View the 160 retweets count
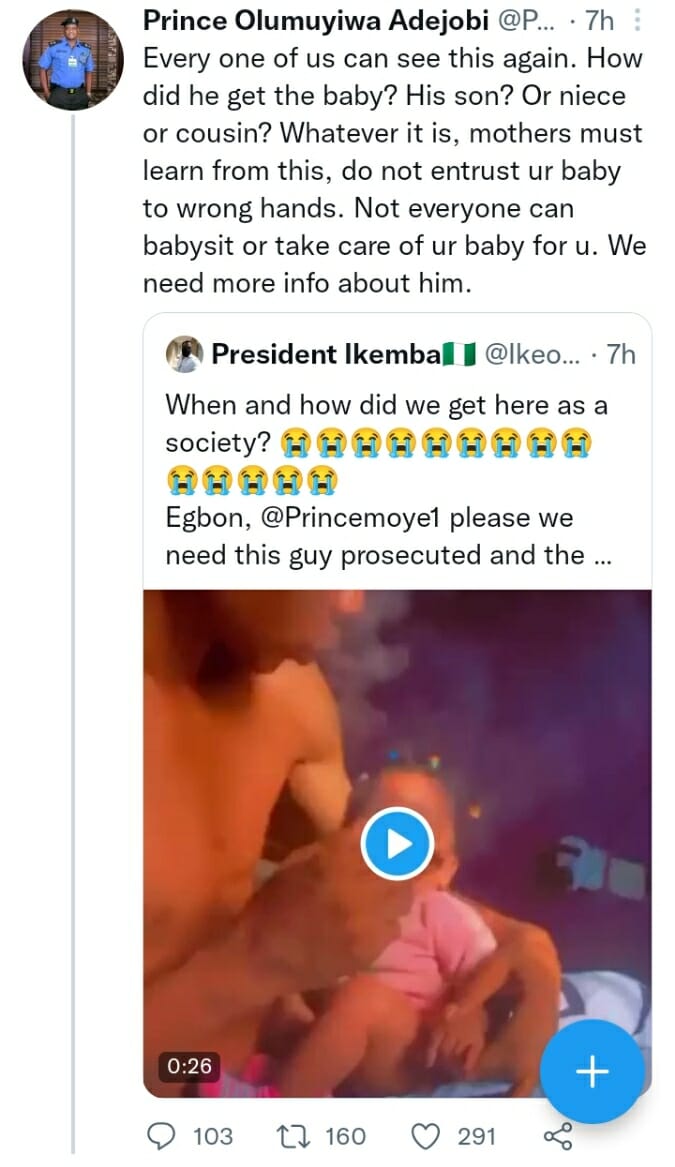675x1167 pixels. click(x=345, y=1136)
